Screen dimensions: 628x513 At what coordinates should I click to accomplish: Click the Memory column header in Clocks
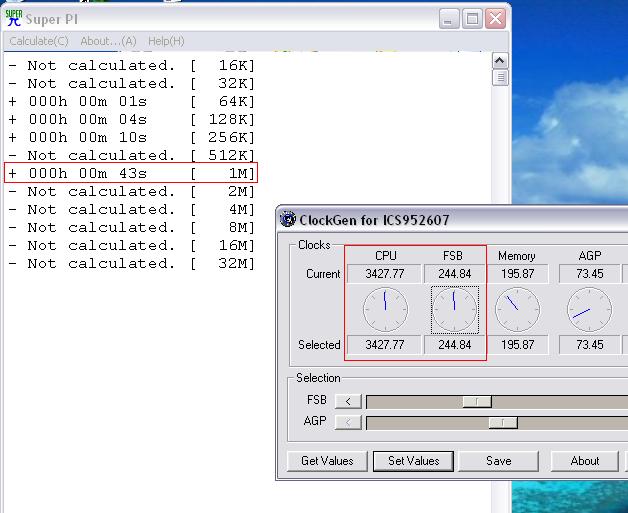point(517,255)
